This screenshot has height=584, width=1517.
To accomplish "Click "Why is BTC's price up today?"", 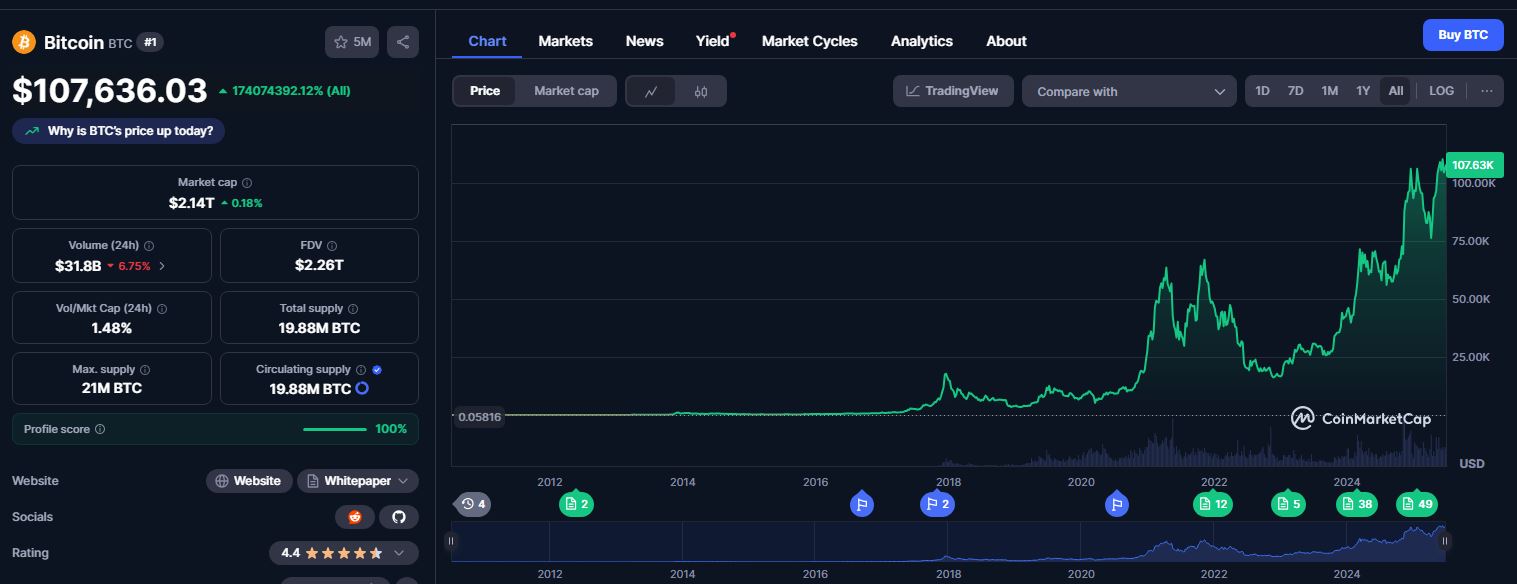I will click(119, 131).
